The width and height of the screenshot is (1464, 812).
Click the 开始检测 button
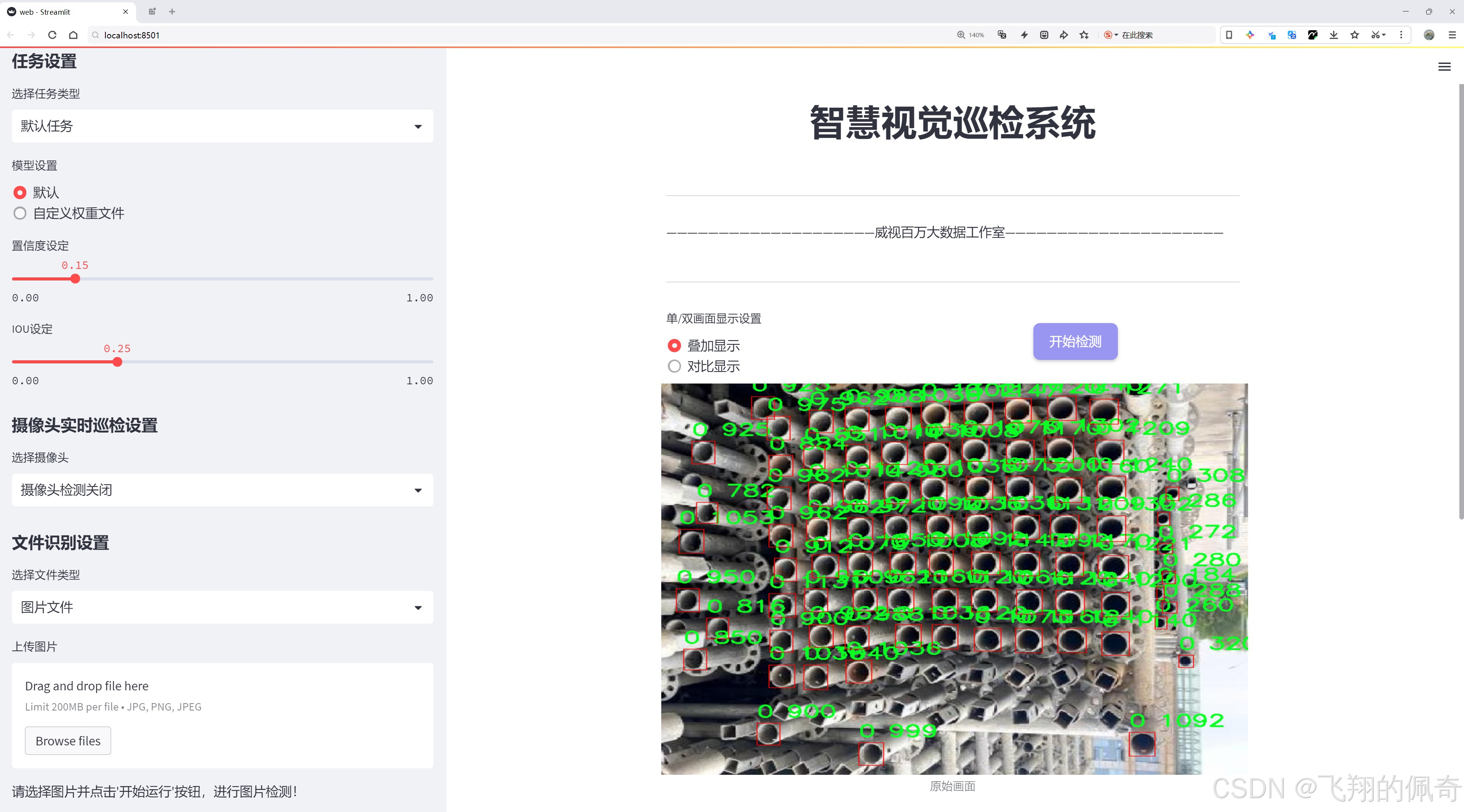click(x=1075, y=341)
